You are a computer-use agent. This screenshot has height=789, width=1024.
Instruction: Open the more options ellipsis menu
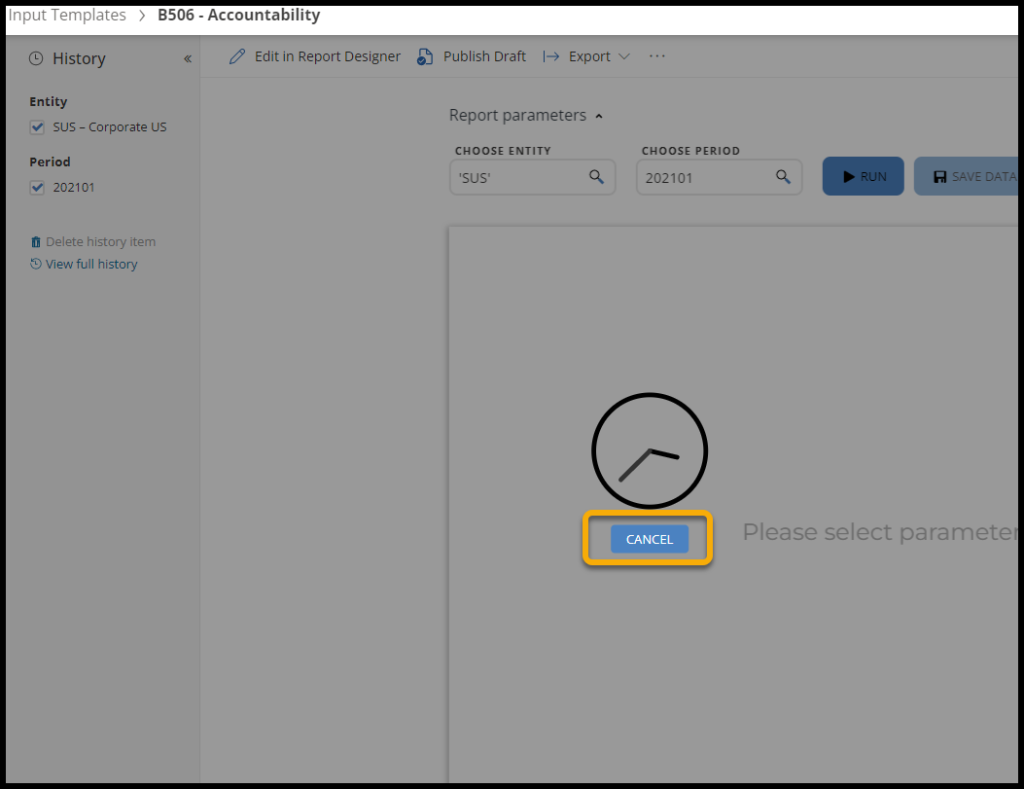657,57
